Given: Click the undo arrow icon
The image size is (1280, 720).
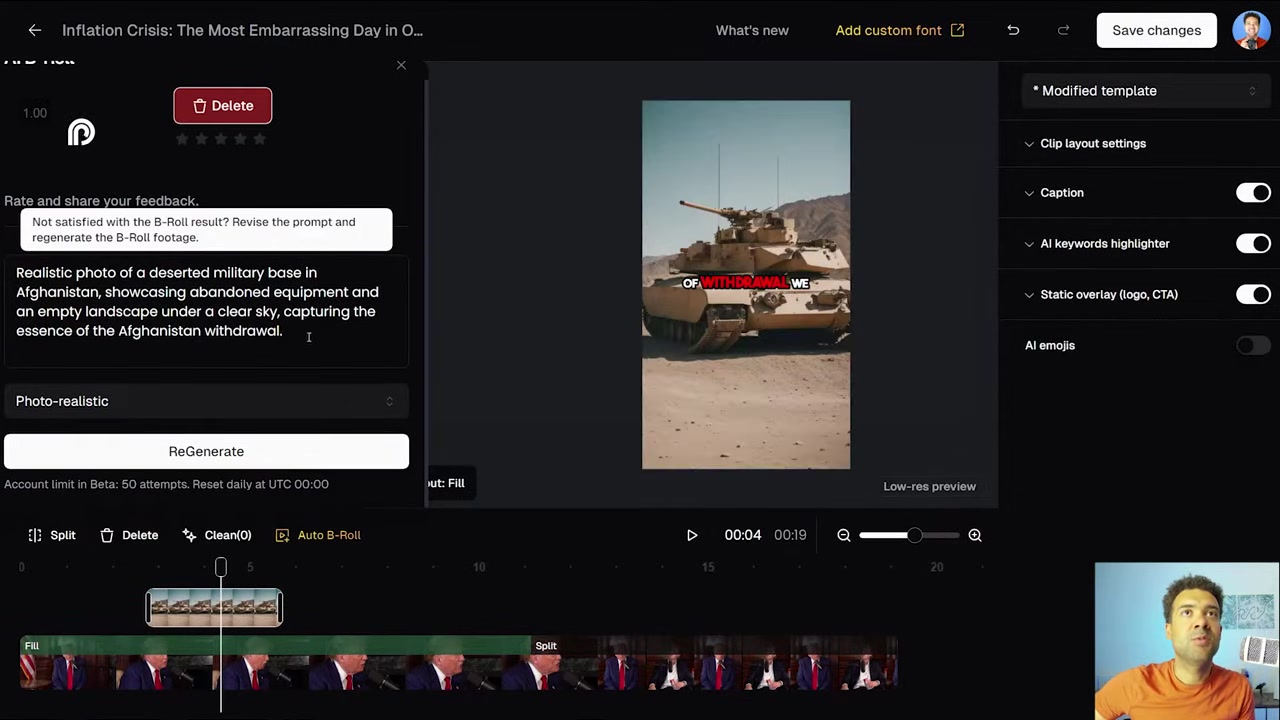Looking at the screenshot, I should 1013,30.
